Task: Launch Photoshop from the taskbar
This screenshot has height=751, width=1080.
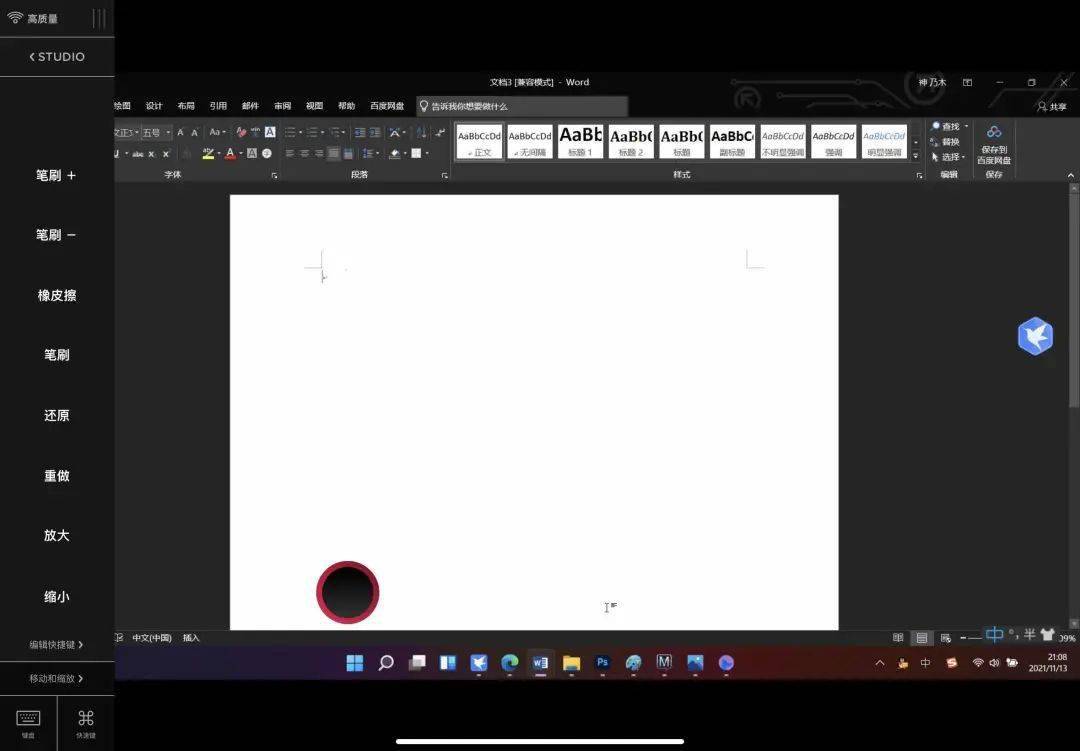Action: tap(602, 662)
